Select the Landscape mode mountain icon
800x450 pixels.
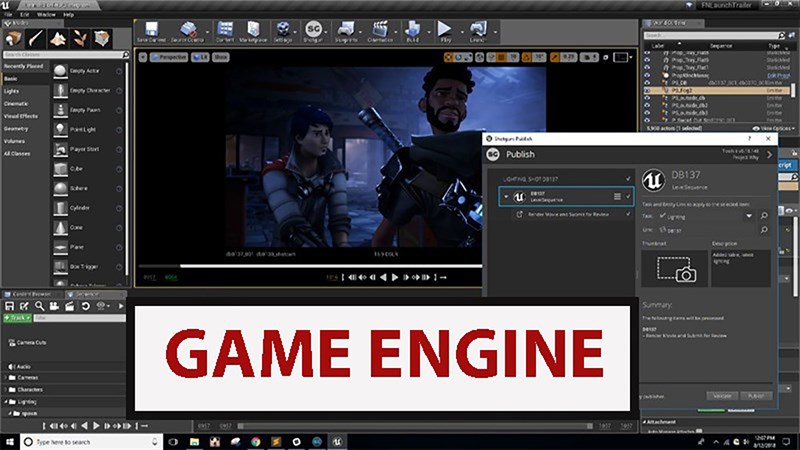tap(57, 38)
